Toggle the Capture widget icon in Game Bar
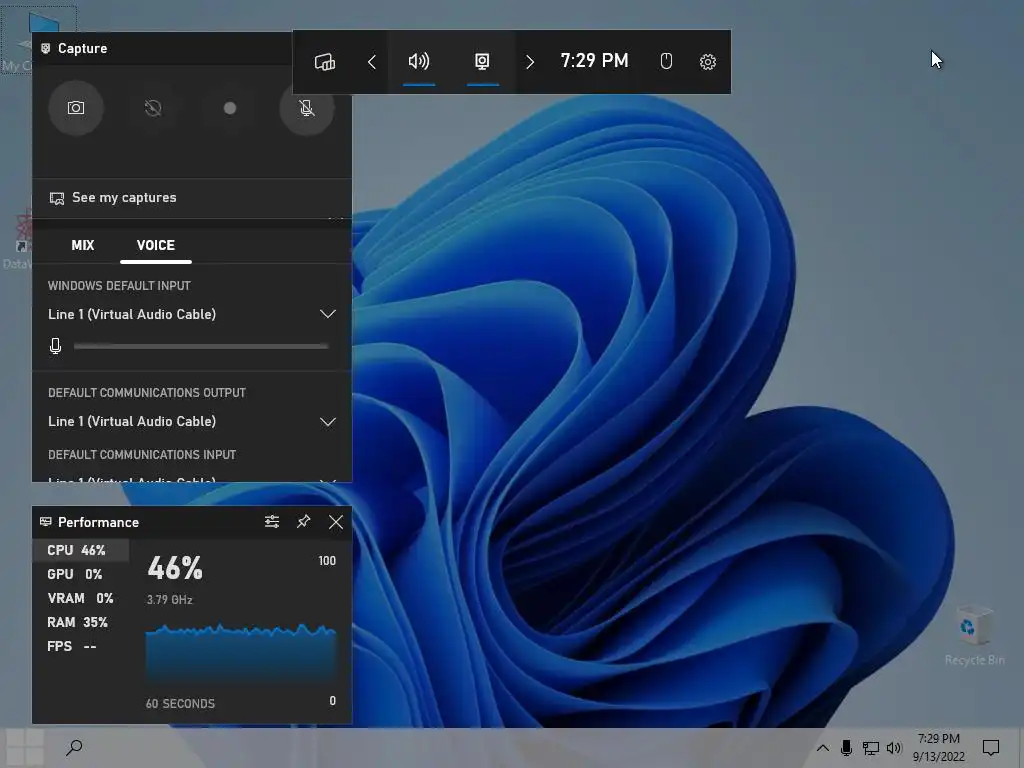 pyautogui.click(x=482, y=61)
